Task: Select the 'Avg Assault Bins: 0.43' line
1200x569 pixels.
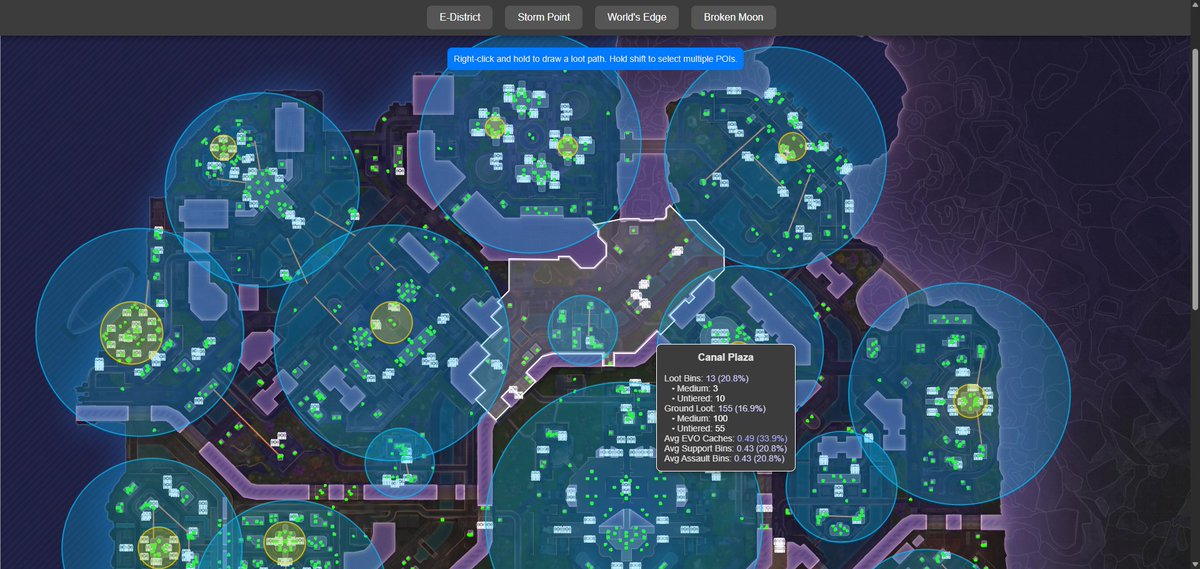Action: tap(726, 458)
